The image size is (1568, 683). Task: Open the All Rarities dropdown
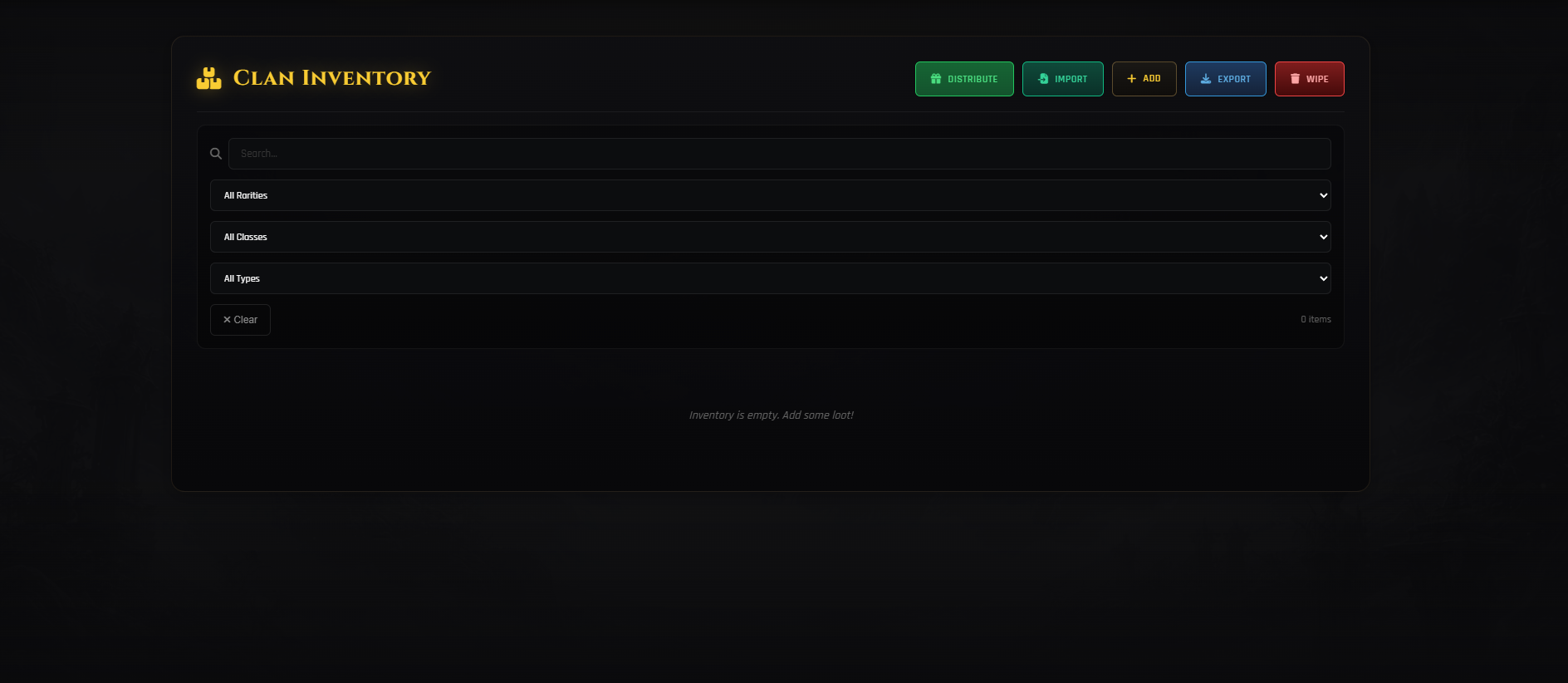(770, 195)
